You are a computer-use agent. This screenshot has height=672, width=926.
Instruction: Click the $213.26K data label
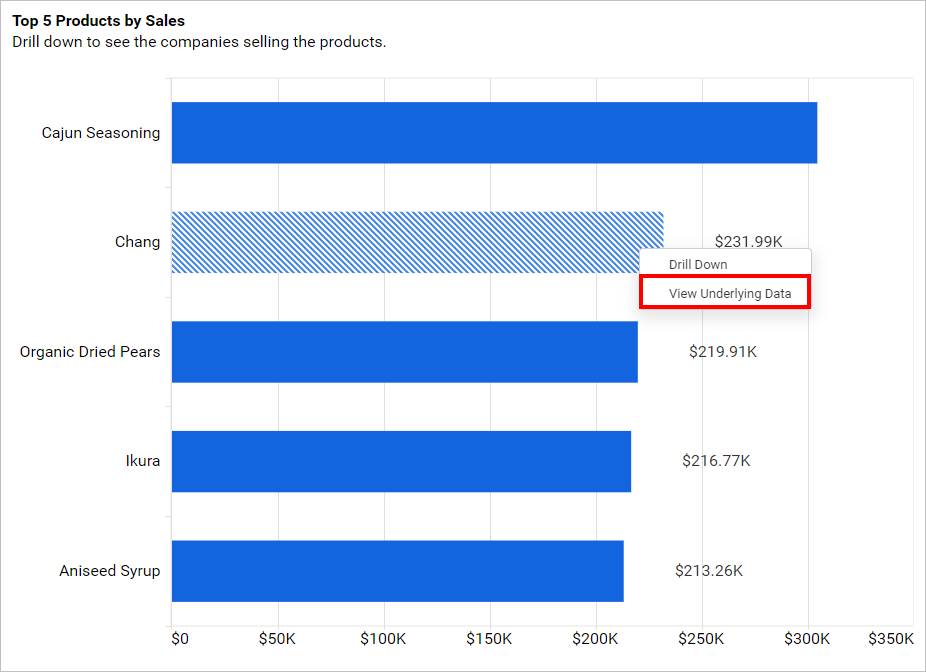tap(709, 571)
